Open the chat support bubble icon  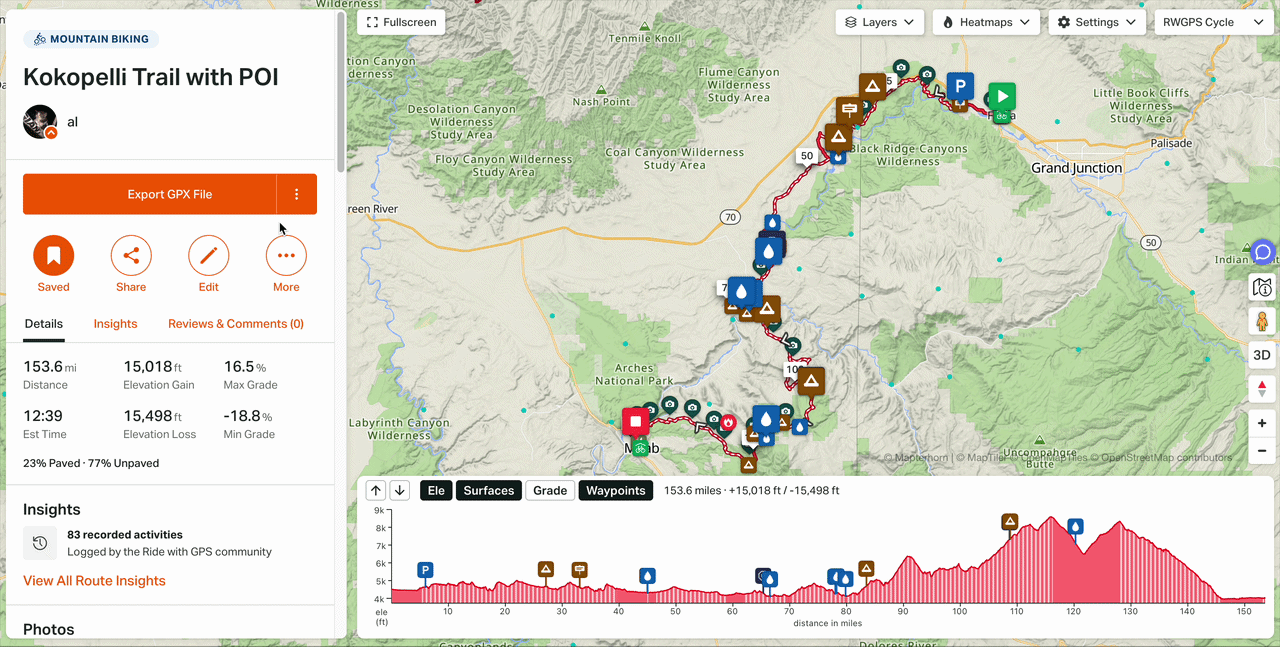click(x=1262, y=252)
